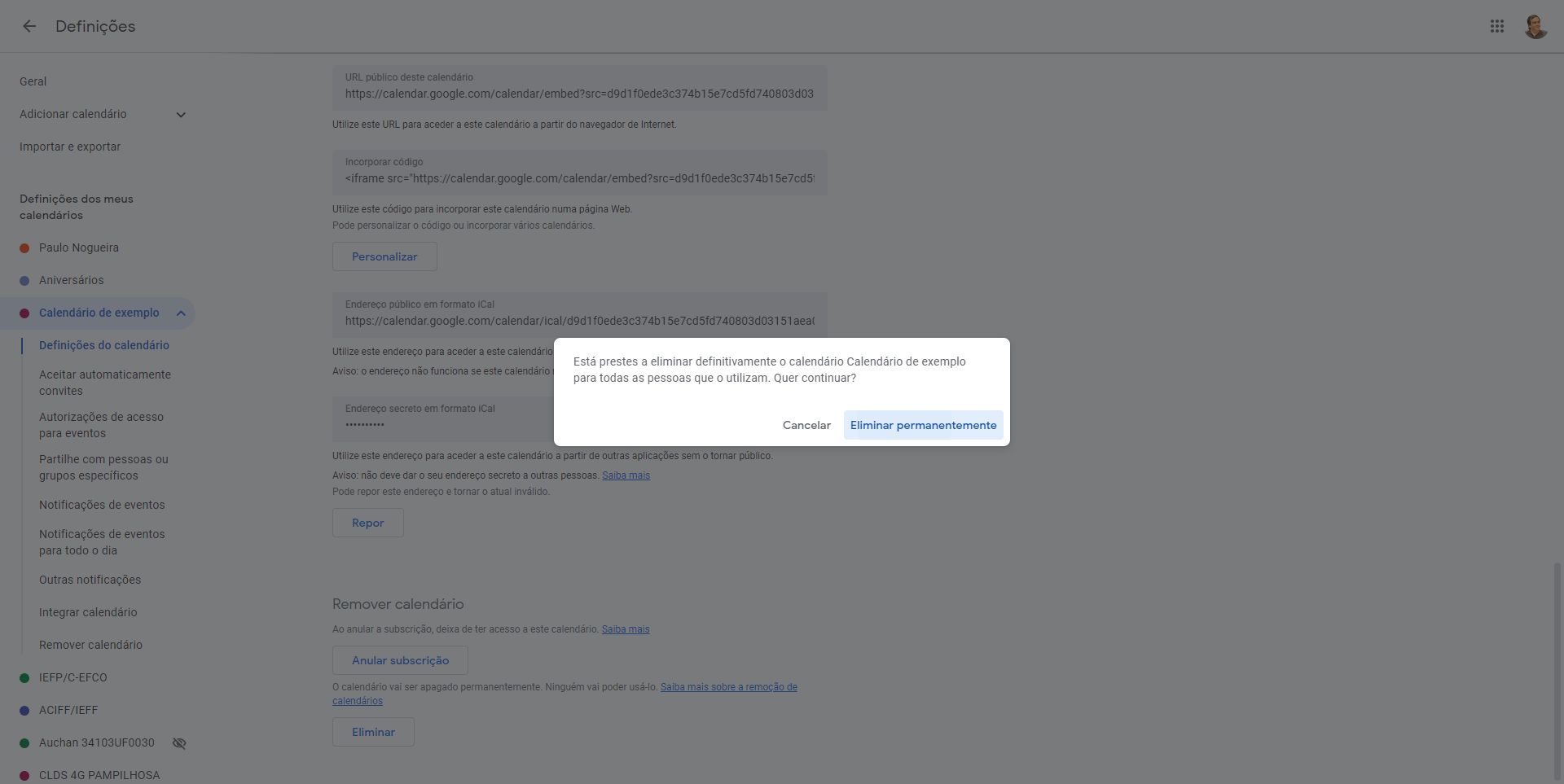Image resolution: width=1564 pixels, height=784 pixels.
Task: Open the account profile avatar
Action: pyautogui.click(x=1535, y=26)
